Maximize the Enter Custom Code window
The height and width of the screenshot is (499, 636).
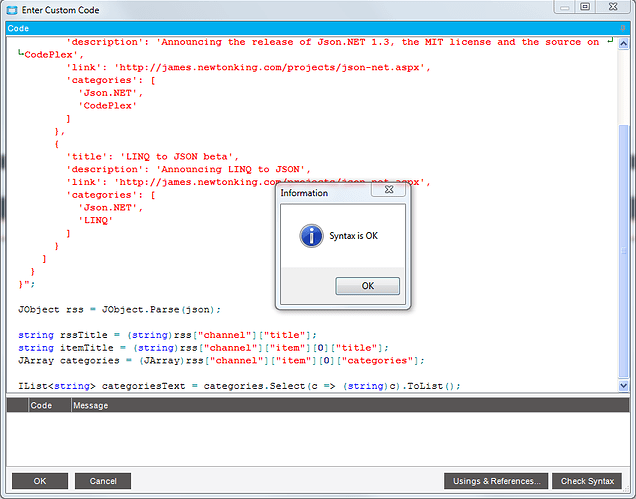pos(585,6)
